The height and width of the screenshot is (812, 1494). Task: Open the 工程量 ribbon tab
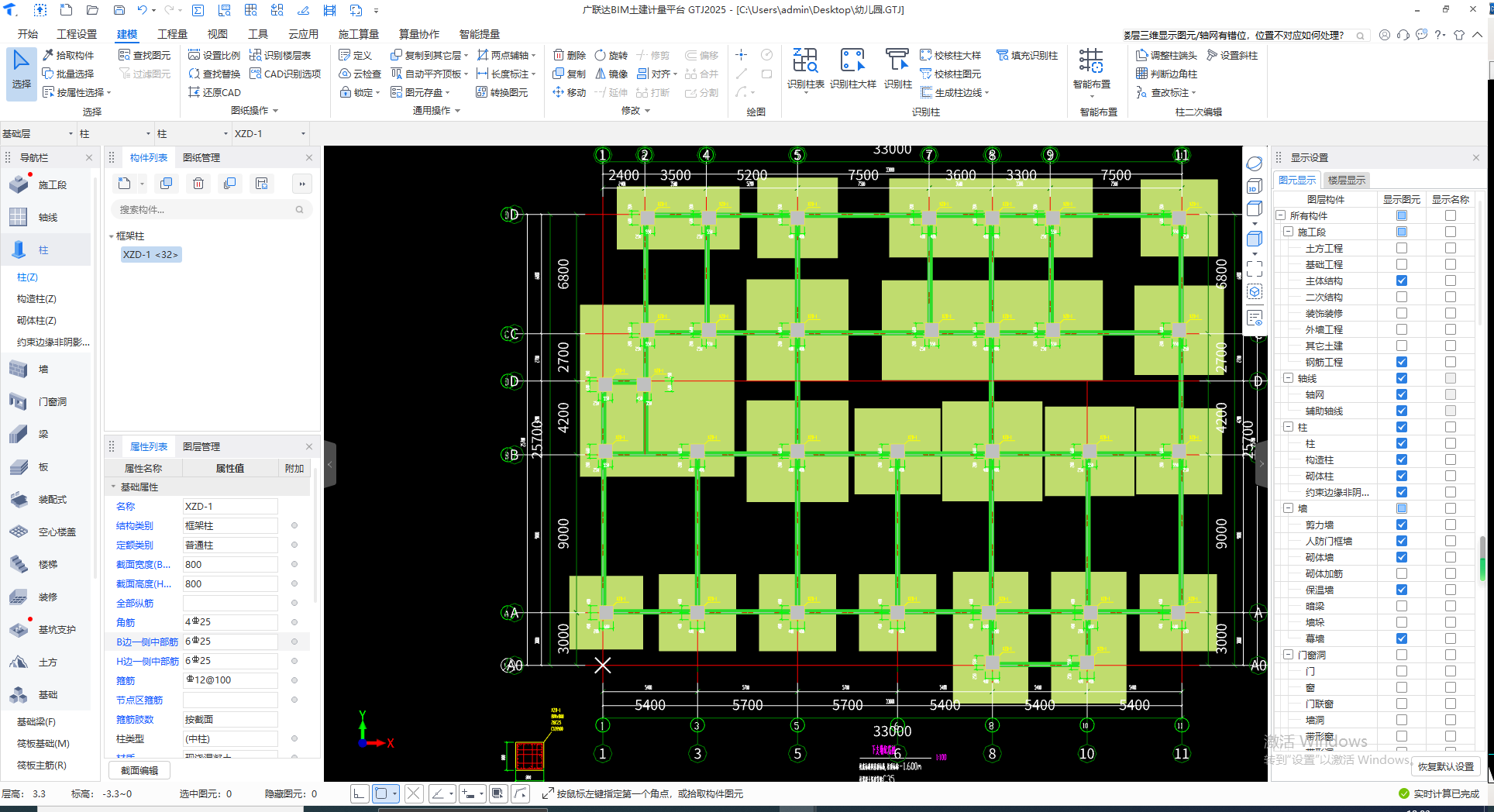172,34
